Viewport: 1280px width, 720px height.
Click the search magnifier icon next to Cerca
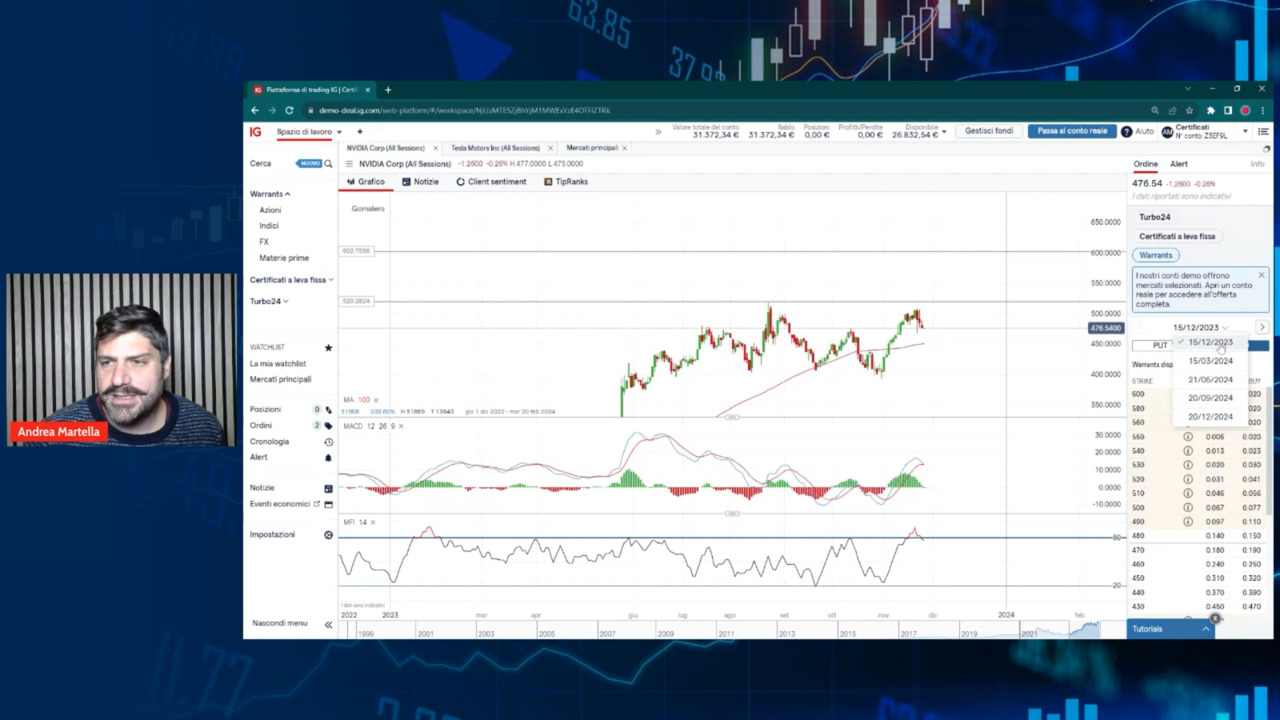coord(328,164)
